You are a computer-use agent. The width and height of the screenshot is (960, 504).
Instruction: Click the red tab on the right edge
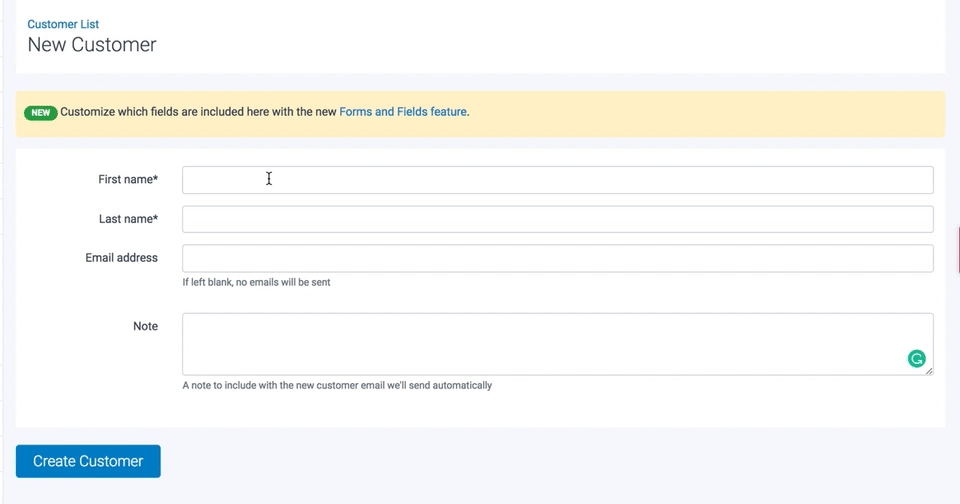point(957,250)
